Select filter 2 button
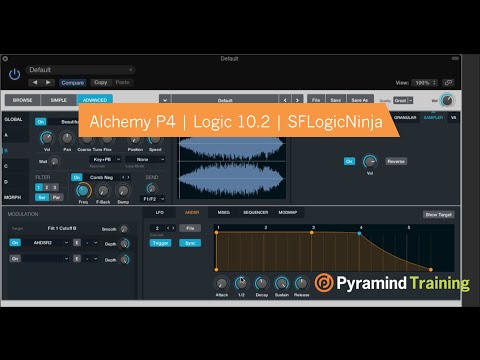The width and height of the screenshot is (480, 360). (x=47, y=187)
